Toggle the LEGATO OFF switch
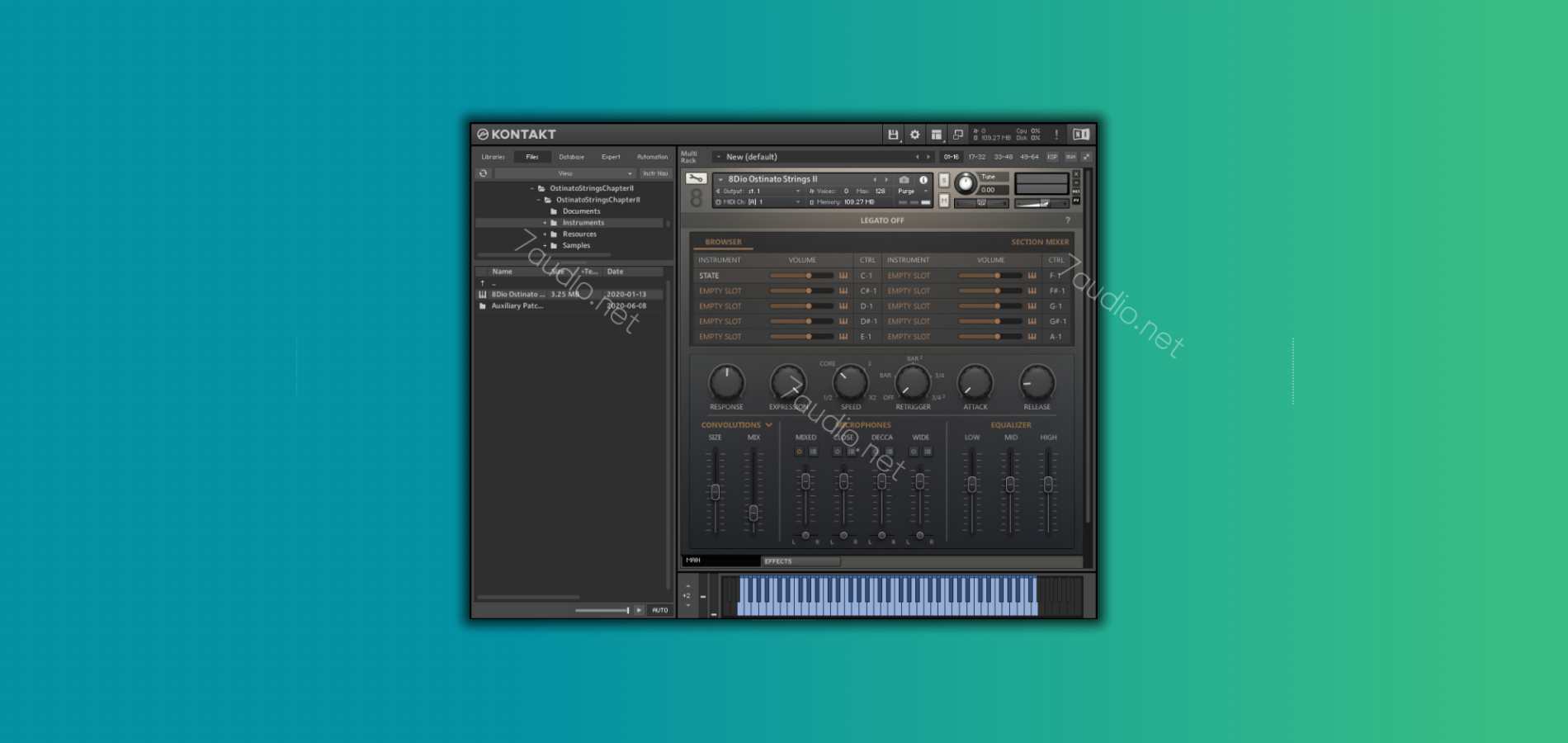1568x743 pixels. tap(881, 220)
